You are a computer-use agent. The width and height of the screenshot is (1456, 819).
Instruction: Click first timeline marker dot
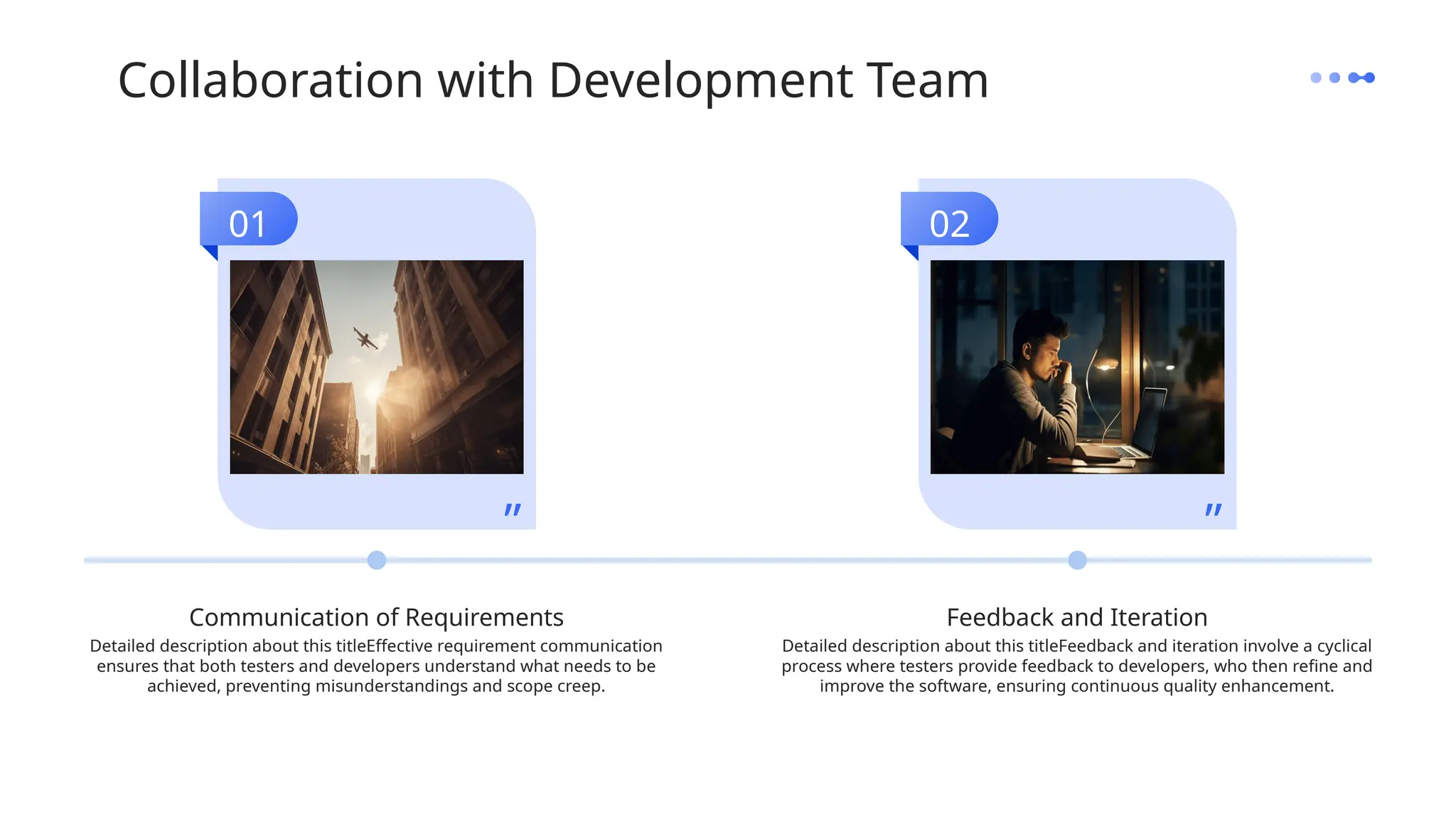[x=377, y=560]
